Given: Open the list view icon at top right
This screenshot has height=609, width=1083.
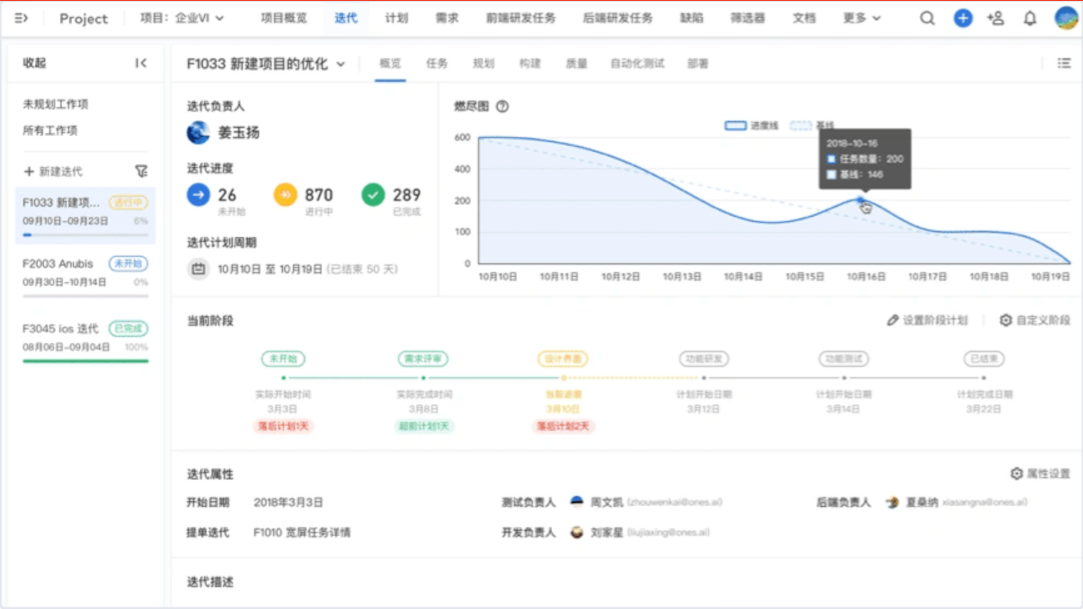Looking at the screenshot, I should coord(1064,63).
